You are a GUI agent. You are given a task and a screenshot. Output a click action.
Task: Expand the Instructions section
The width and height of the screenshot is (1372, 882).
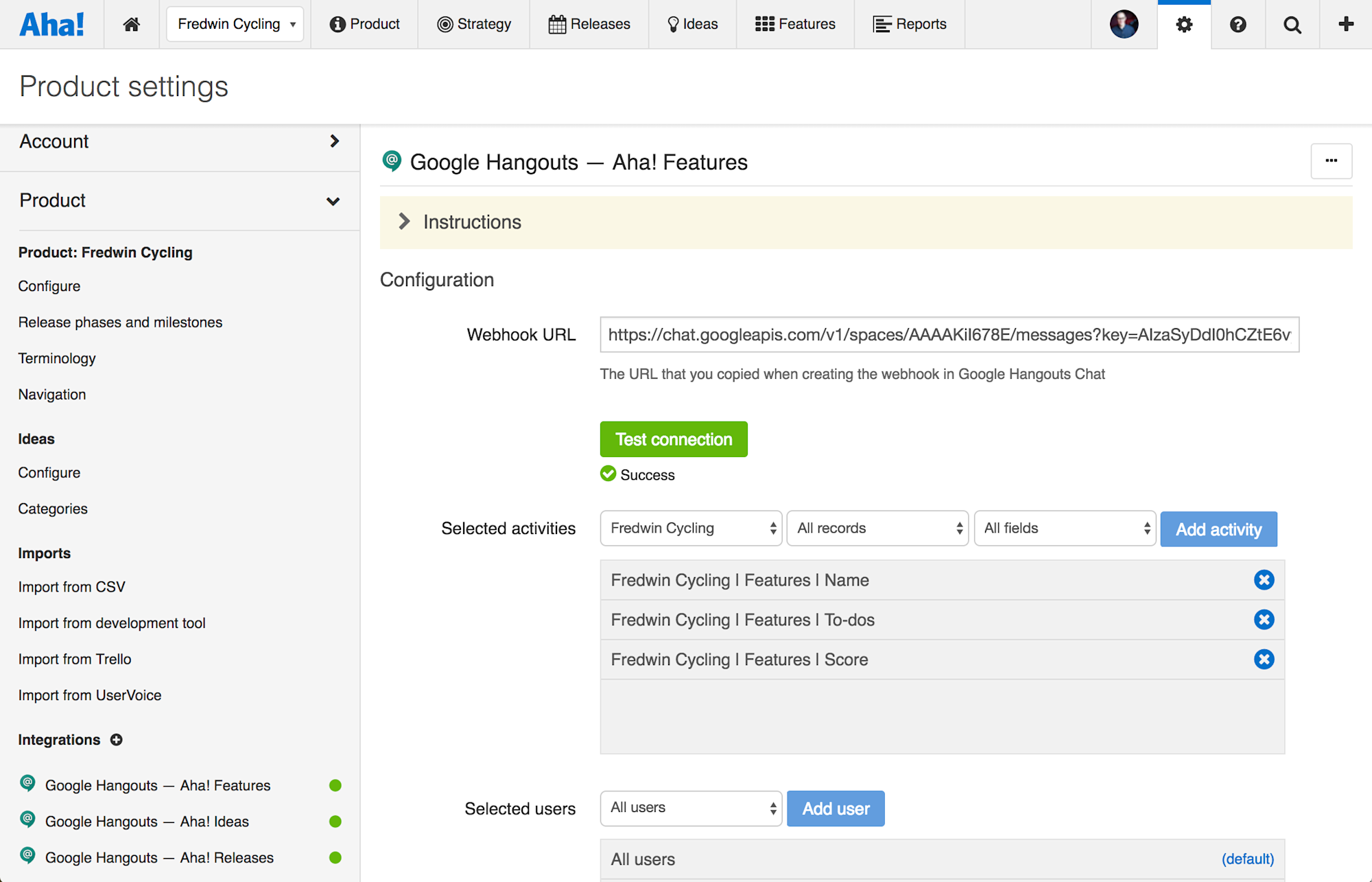tap(404, 222)
